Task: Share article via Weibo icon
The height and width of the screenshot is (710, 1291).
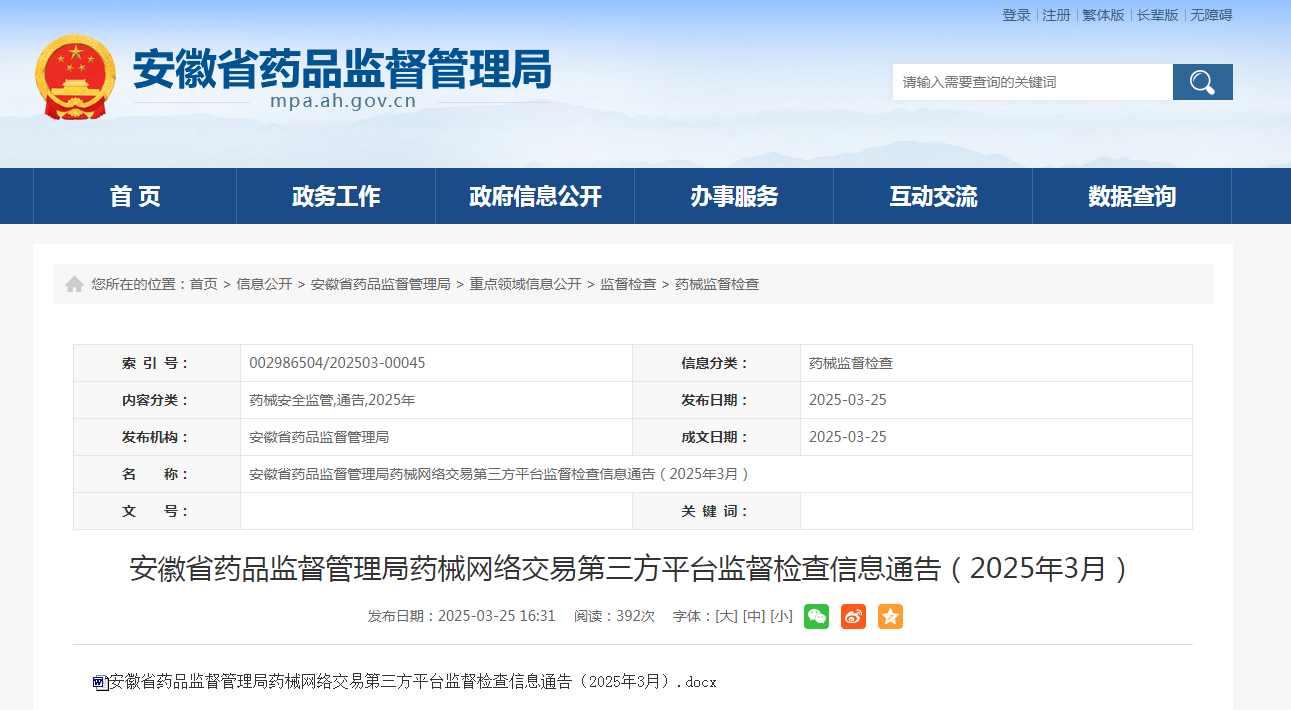Action: click(853, 616)
